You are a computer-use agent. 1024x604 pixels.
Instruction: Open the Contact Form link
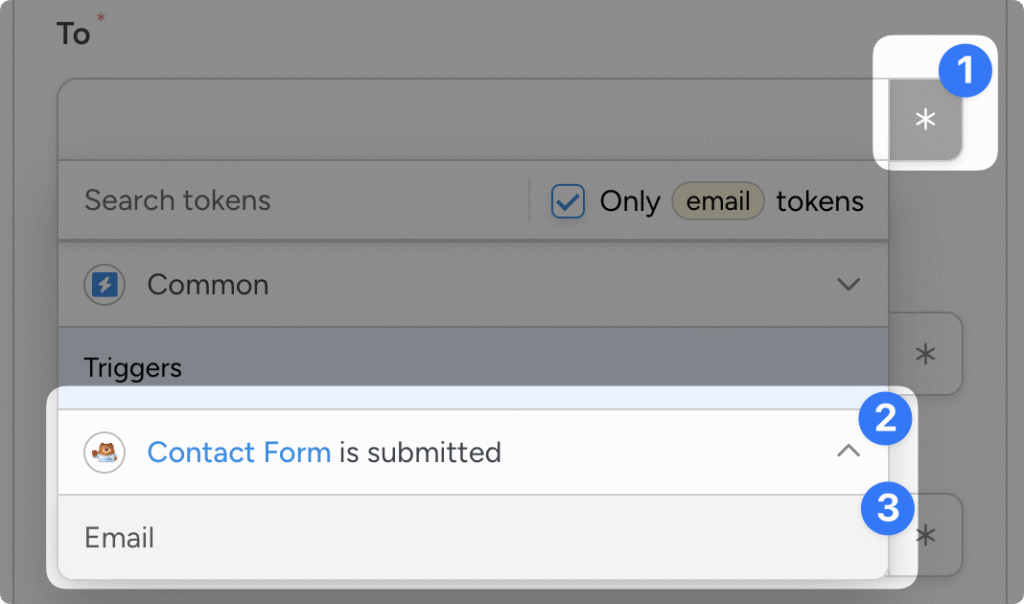(x=239, y=452)
